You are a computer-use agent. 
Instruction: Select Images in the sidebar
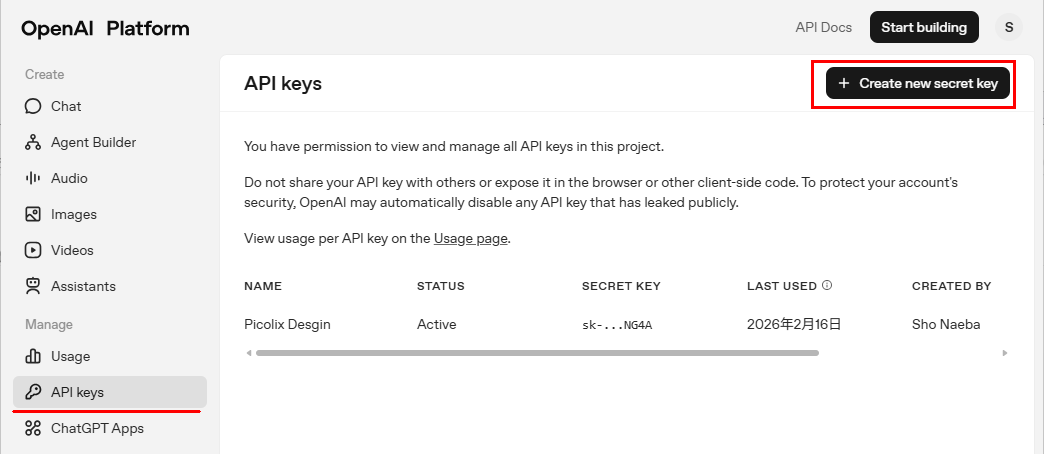[110, 214]
